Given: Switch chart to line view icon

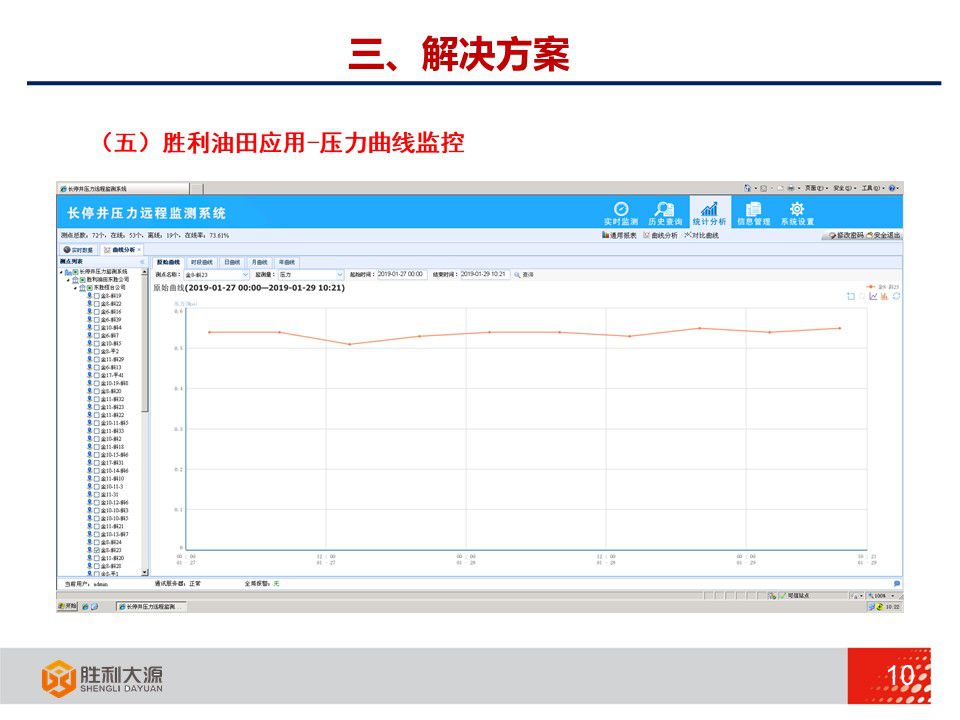Looking at the screenshot, I should 873,296.
